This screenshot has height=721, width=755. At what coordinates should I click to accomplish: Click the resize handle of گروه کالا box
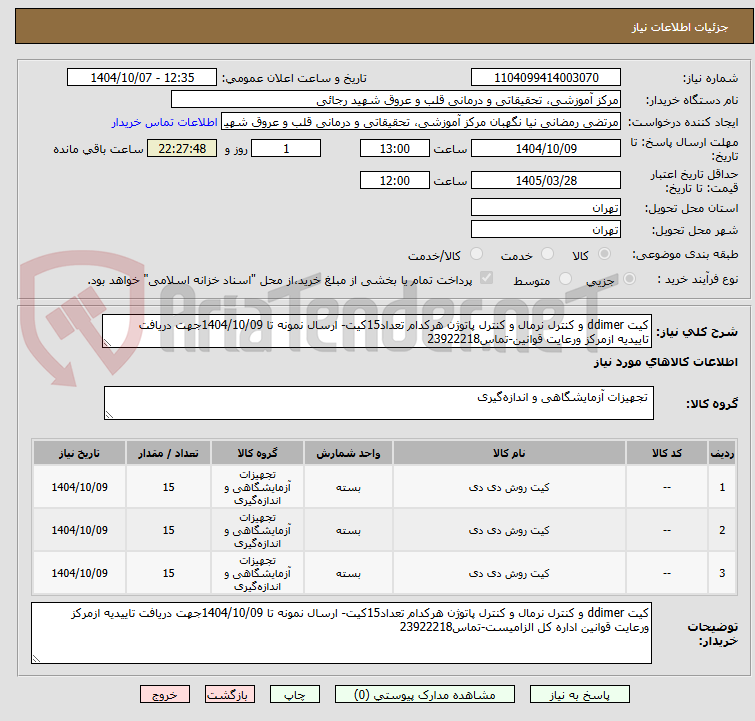pos(109,415)
